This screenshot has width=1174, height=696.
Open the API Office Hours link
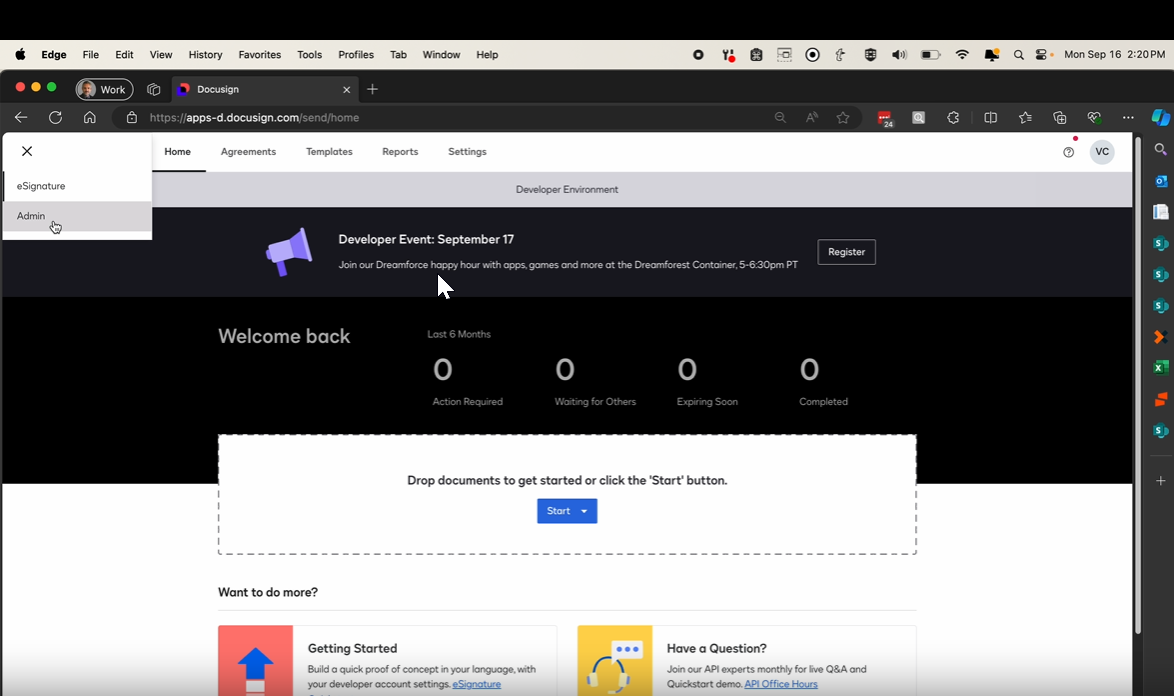pyautogui.click(x=780, y=684)
